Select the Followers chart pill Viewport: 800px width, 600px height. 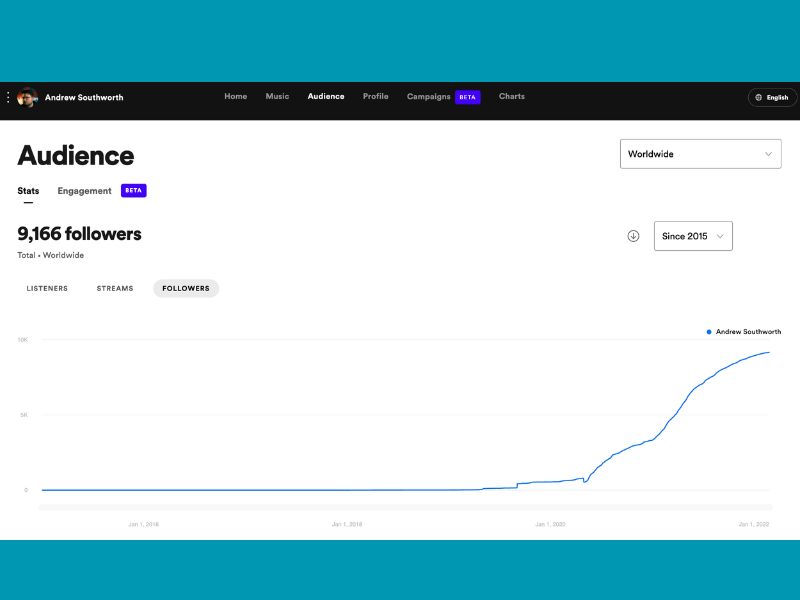pyautogui.click(x=186, y=288)
